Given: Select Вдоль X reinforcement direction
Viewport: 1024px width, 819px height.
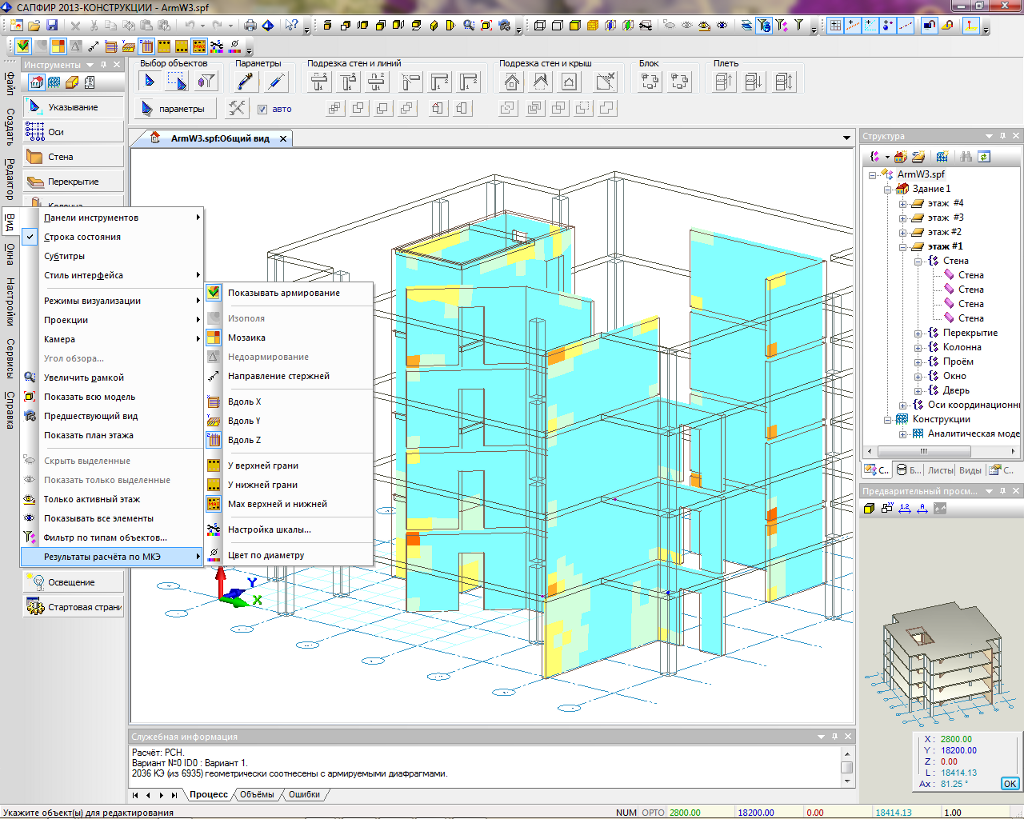Looking at the screenshot, I should coord(244,402).
